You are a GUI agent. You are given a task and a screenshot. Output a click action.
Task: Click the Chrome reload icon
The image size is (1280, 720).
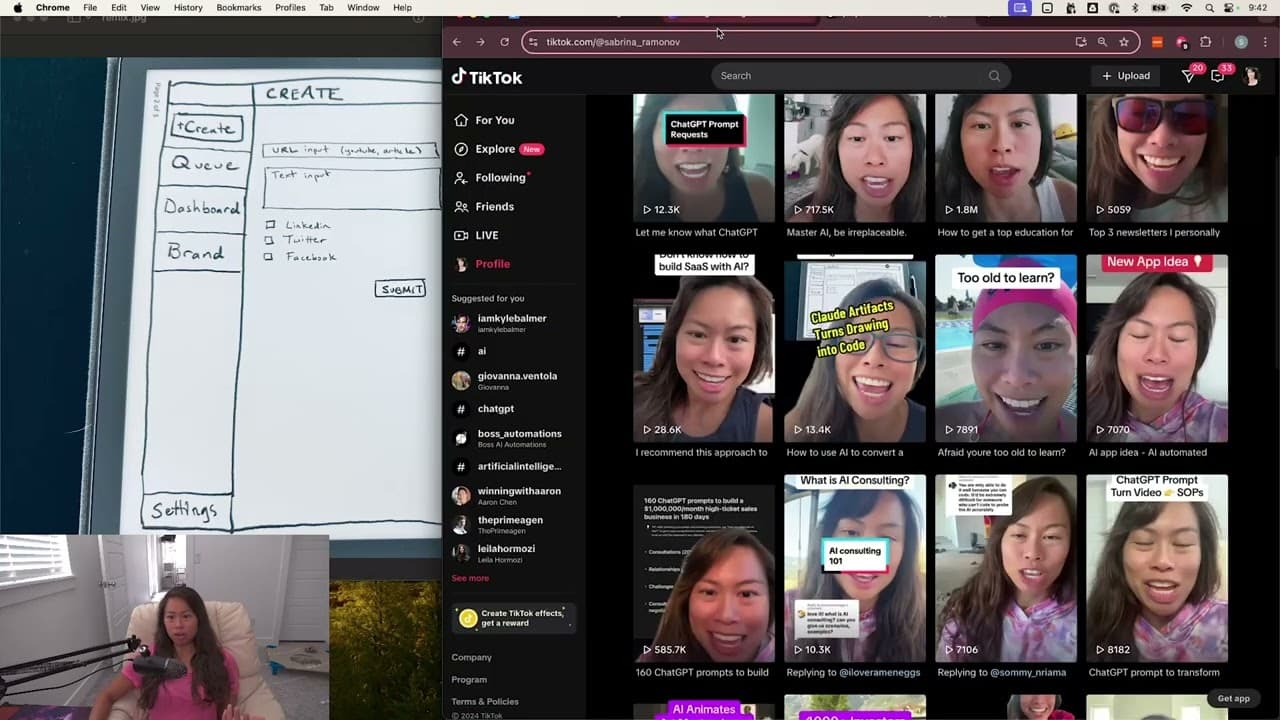click(x=504, y=42)
